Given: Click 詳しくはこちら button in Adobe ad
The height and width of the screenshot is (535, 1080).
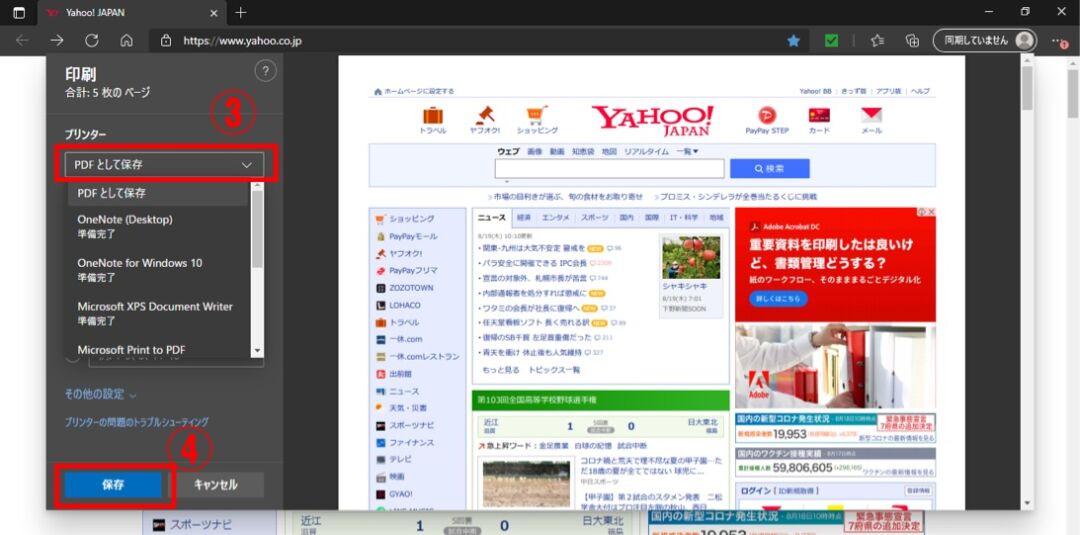Looking at the screenshot, I should (778, 299).
